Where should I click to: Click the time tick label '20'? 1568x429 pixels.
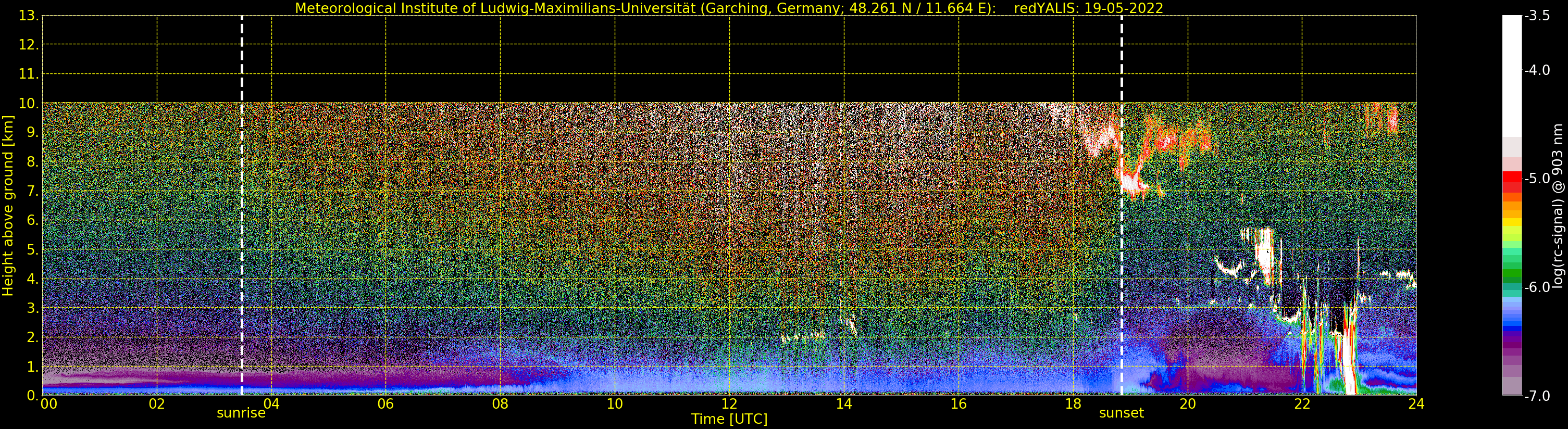[1188, 404]
